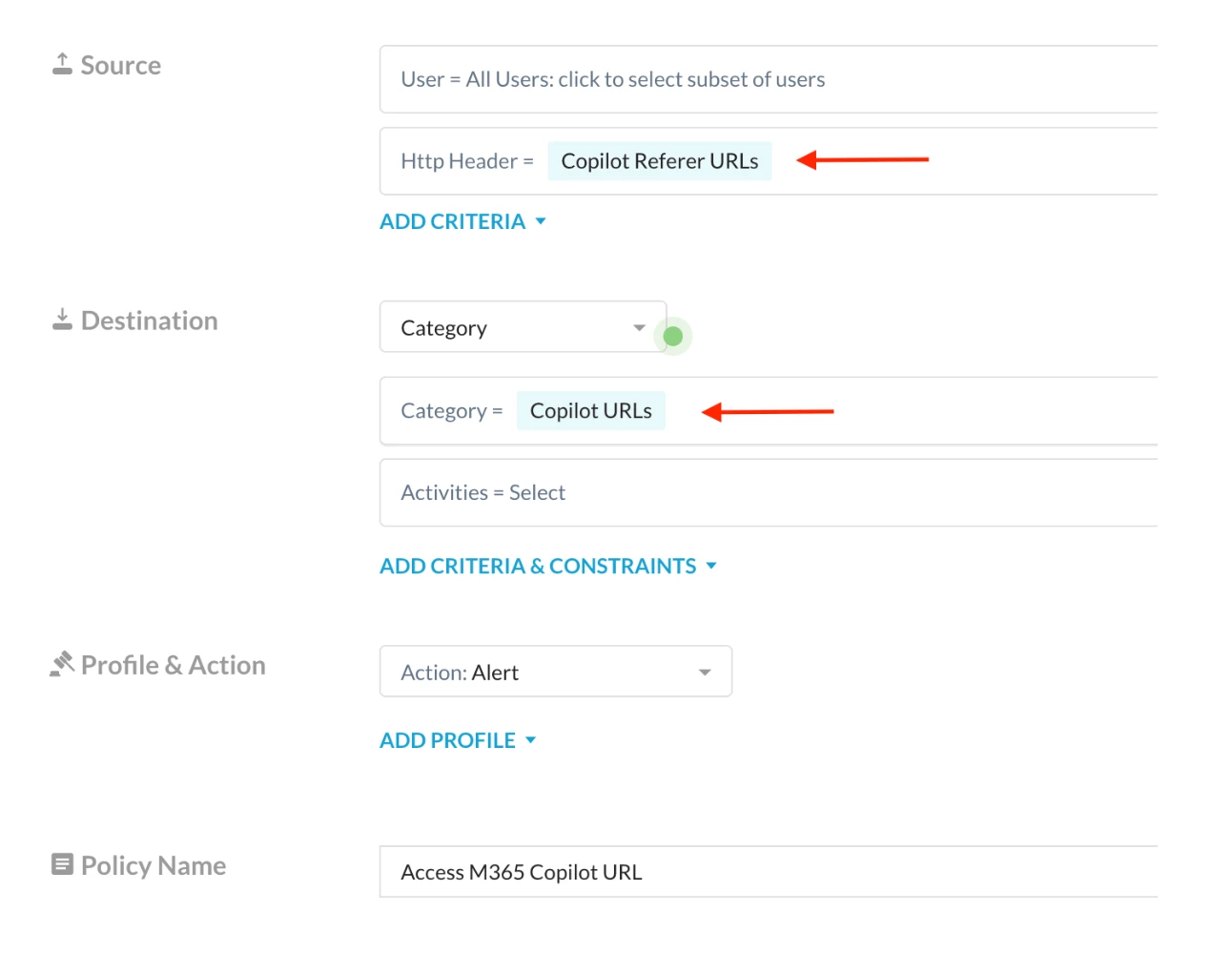Expand the ADD CRITERIA menu
Screen dimensions: 1232x954
pos(462,221)
